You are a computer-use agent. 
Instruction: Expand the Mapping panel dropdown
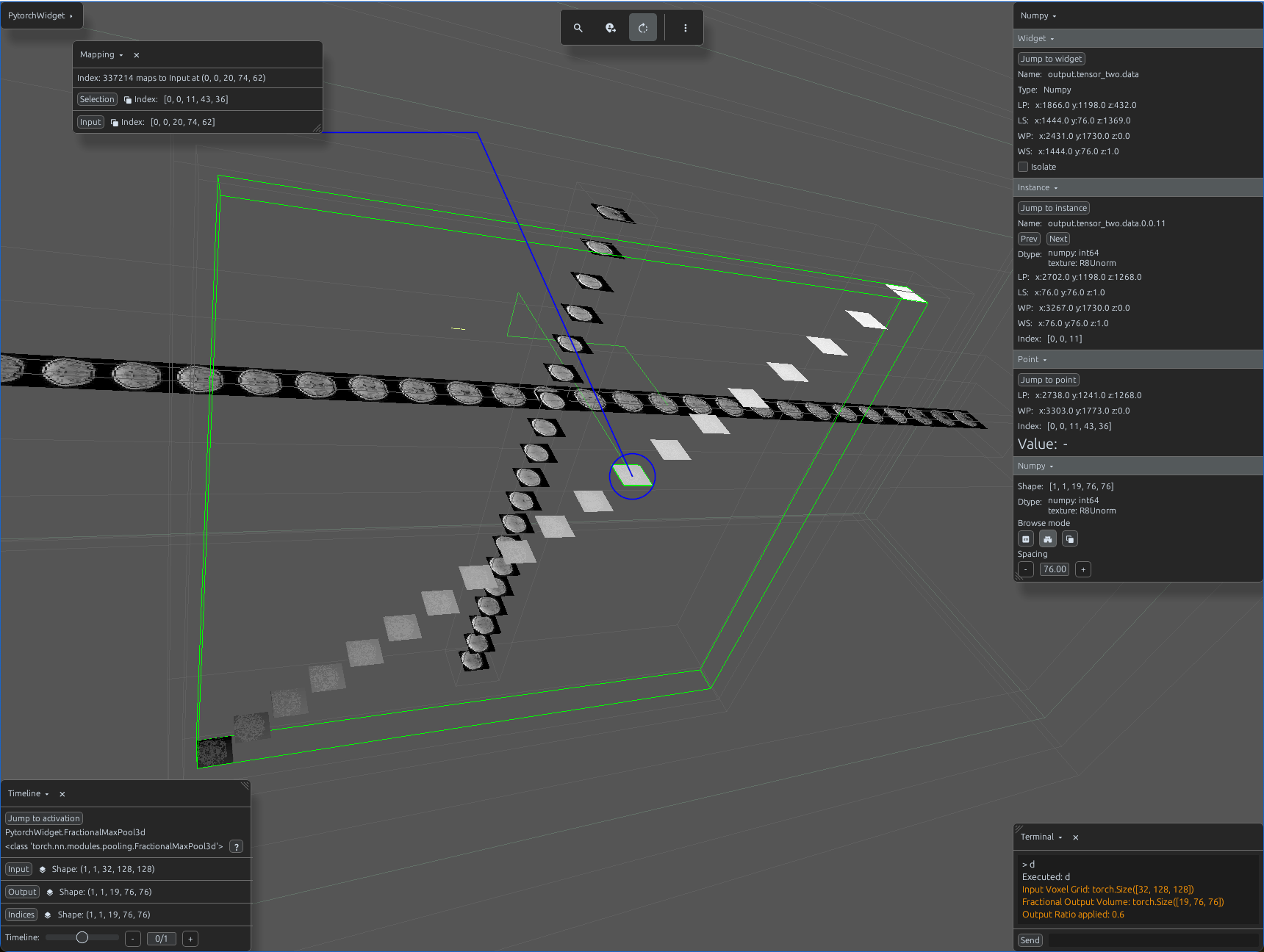(101, 55)
